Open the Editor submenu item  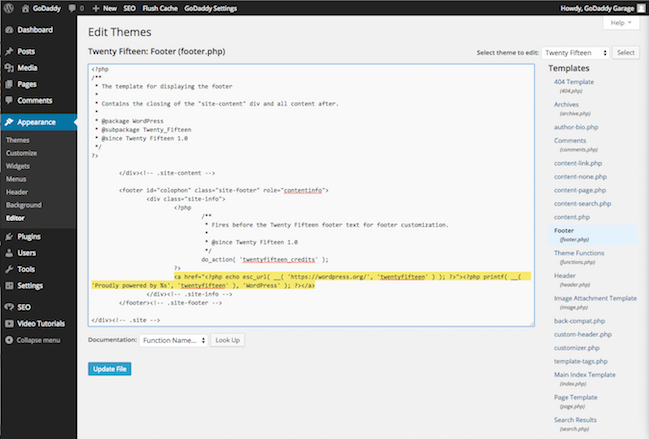click(15, 218)
